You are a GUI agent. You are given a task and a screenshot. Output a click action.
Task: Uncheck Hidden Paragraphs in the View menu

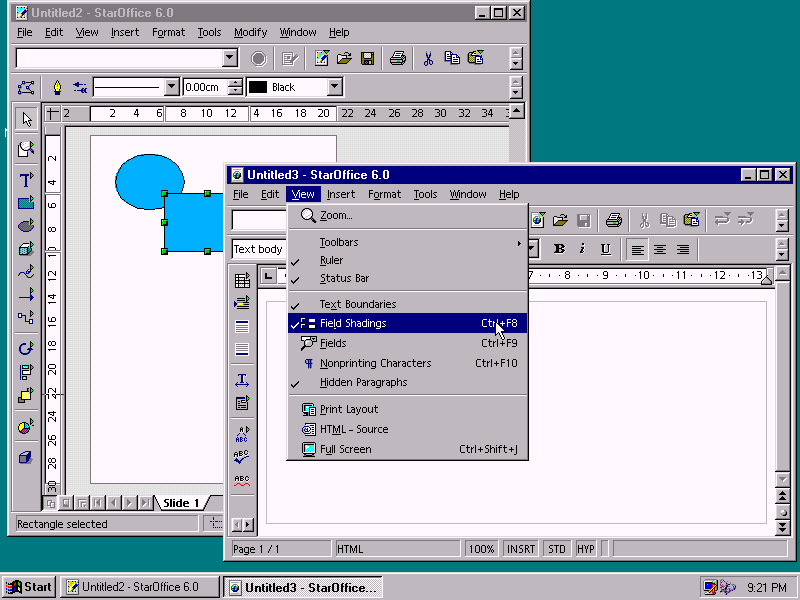click(407, 383)
